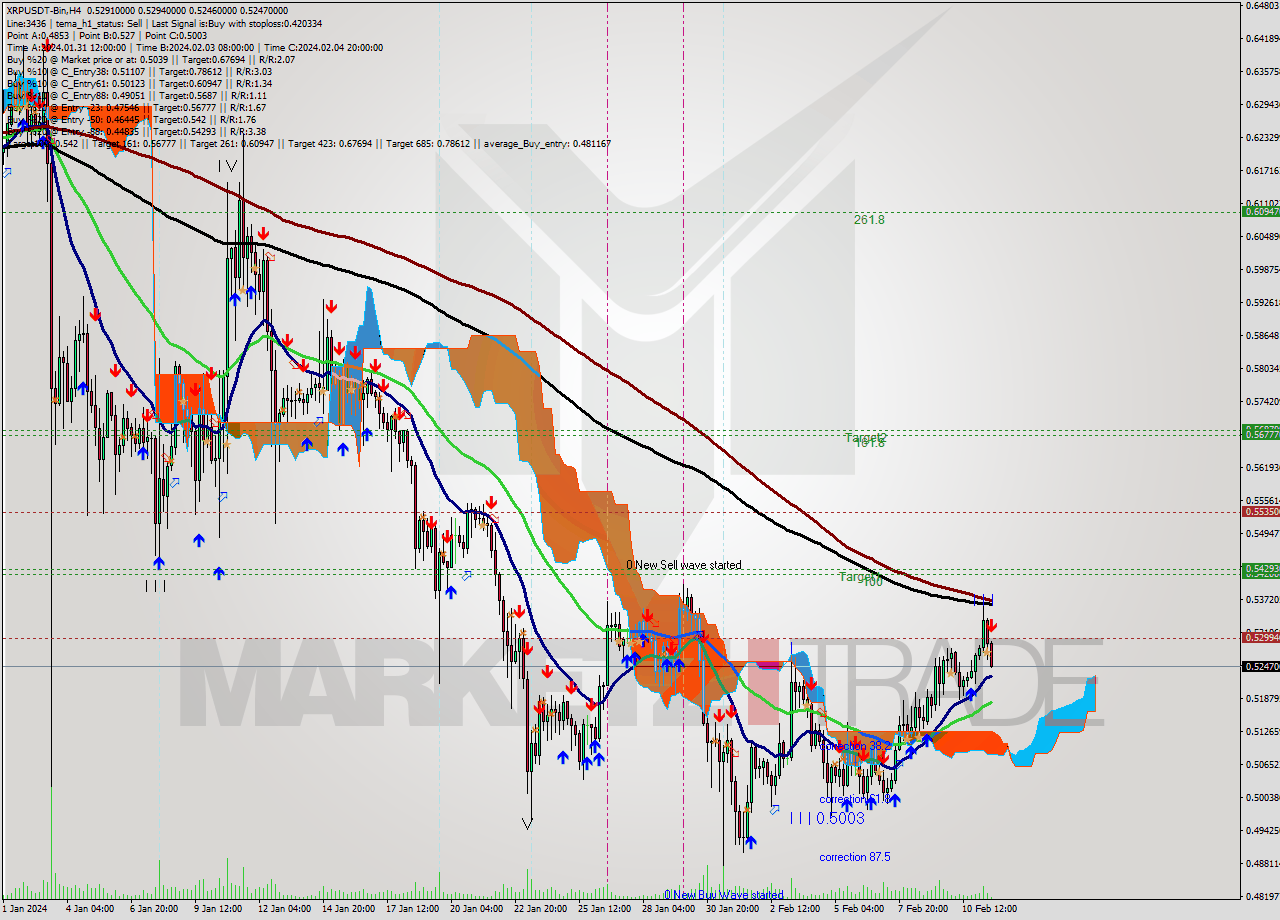Click the '4 Jan 04:00' date label

[x=89, y=909]
